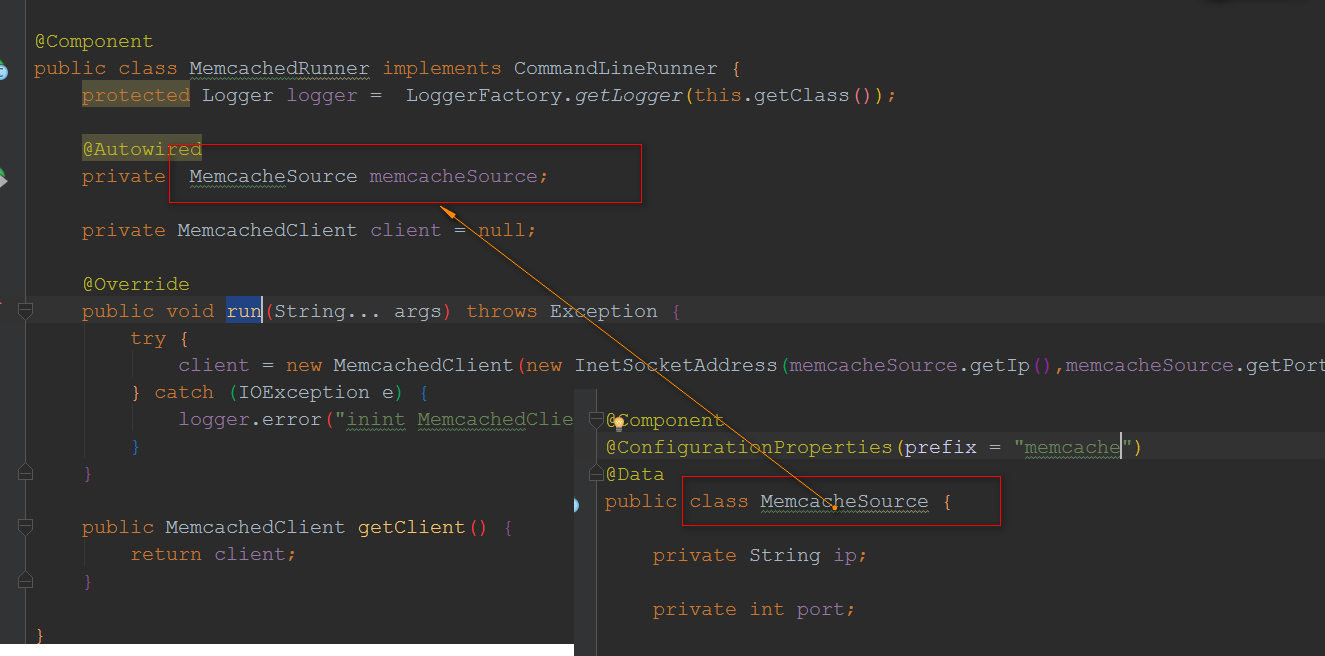Viewport: 1325px width, 656px height.
Task: Click the MemcacheSource class declaration name
Action: pyautogui.click(x=844, y=501)
